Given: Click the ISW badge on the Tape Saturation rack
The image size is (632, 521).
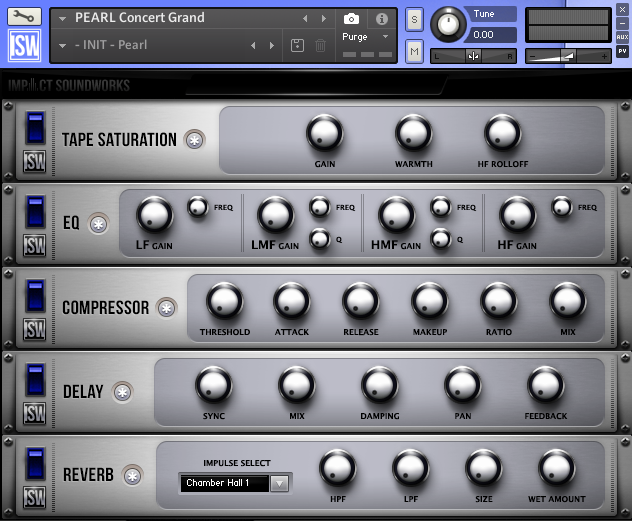Looking at the screenshot, I should tap(35, 162).
